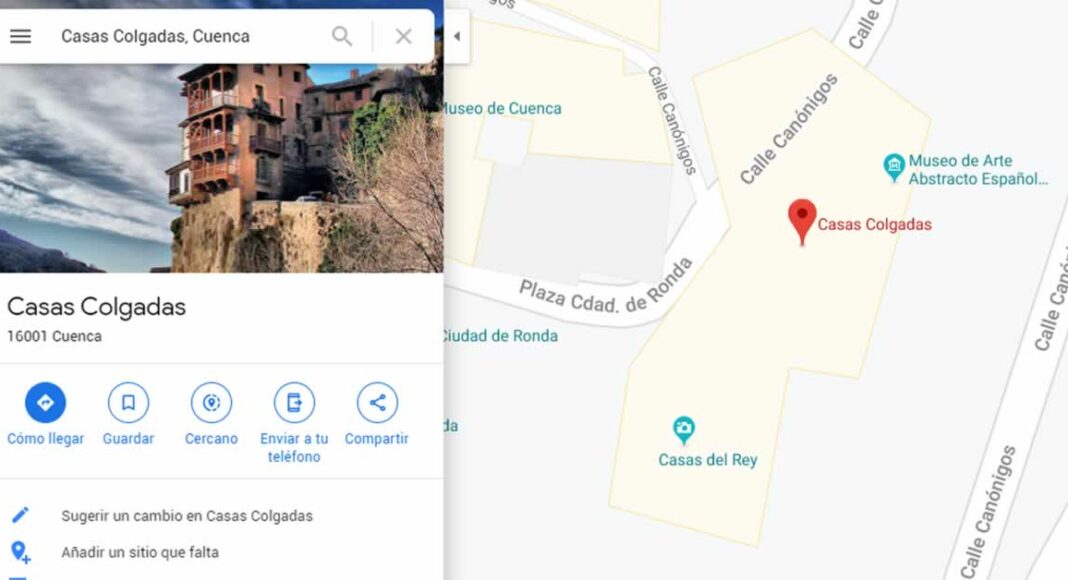Open the hamburger menu icon
The height and width of the screenshot is (580, 1068).
coord(20,36)
